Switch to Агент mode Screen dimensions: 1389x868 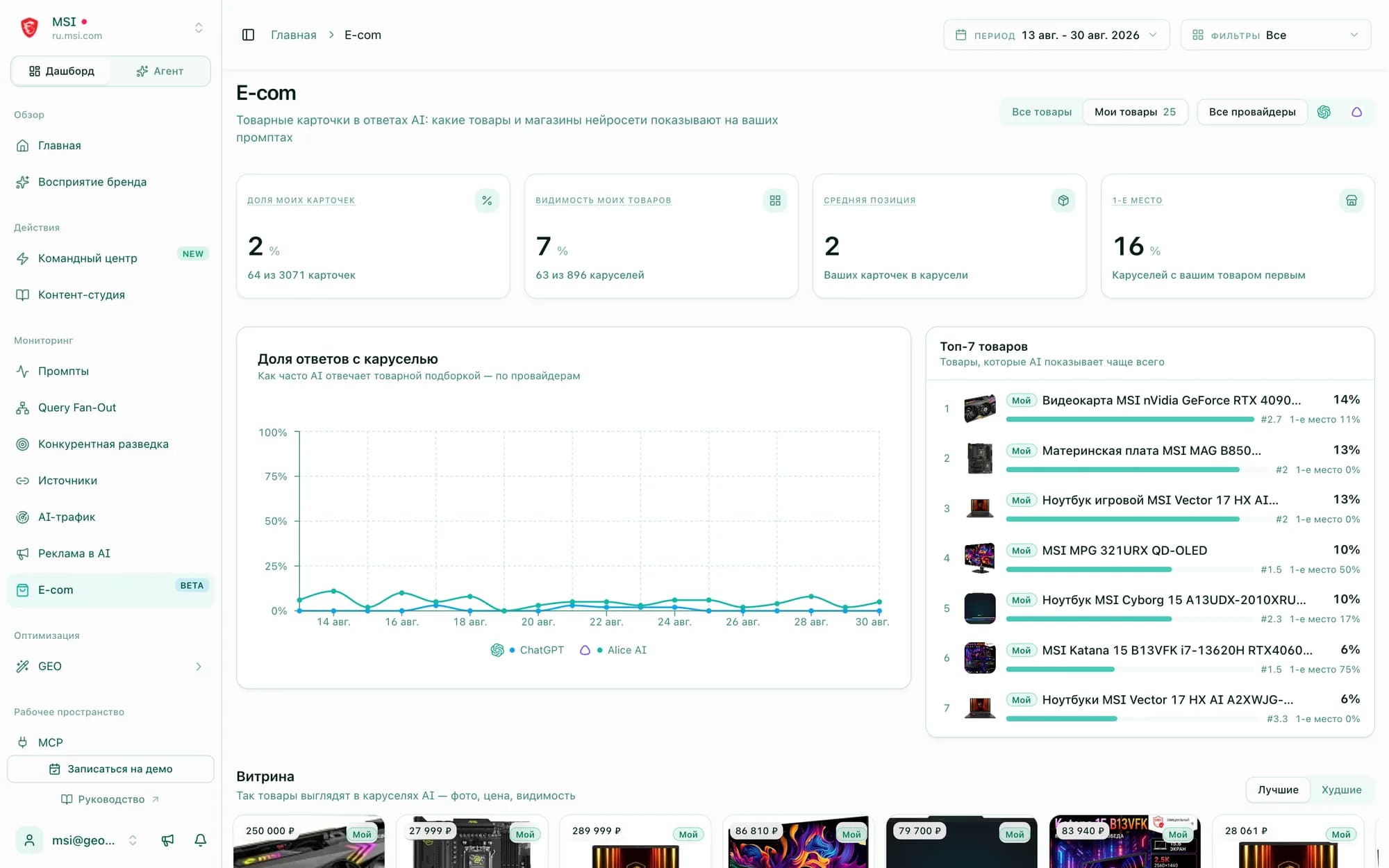coord(160,71)
